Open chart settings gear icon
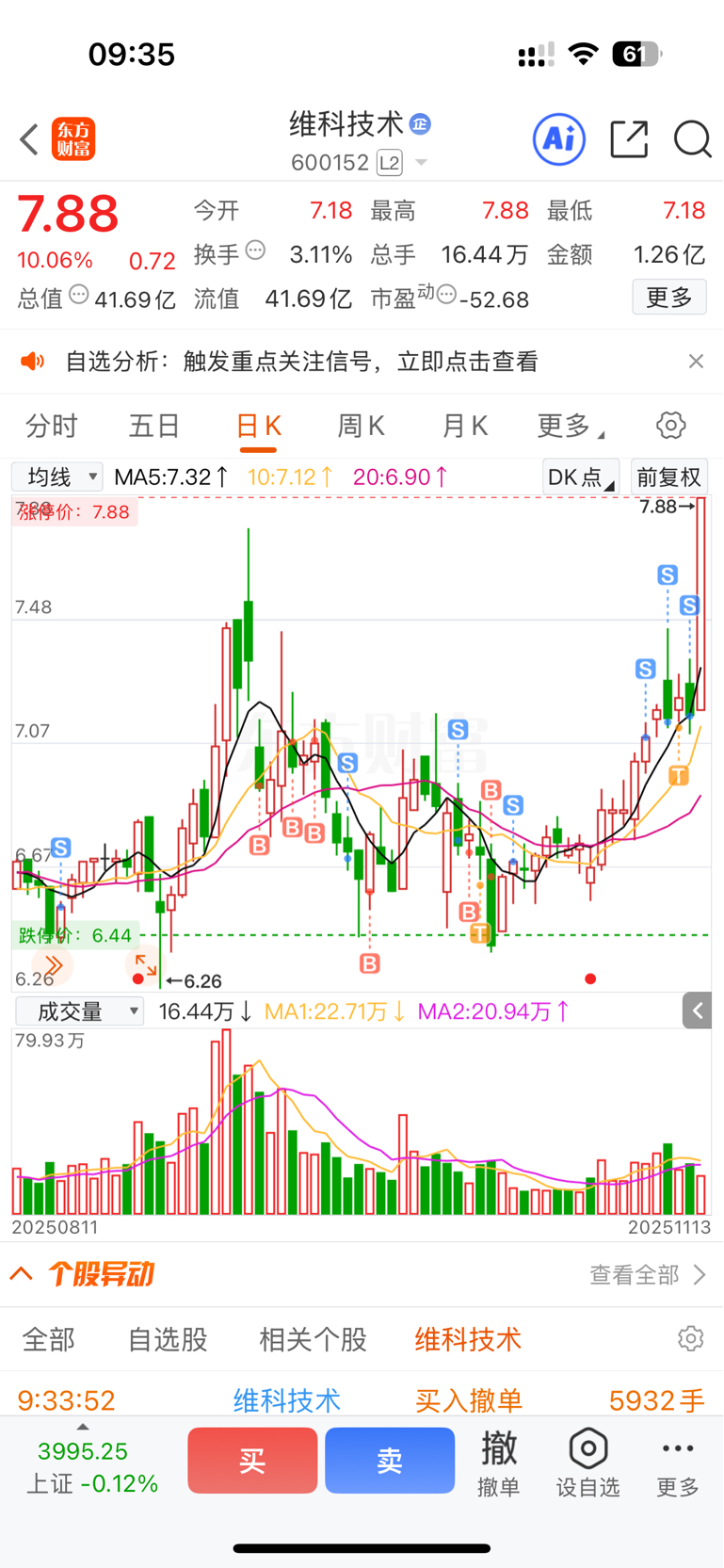Viewport: 724px width, 1568px height. [x=671, y=426]
